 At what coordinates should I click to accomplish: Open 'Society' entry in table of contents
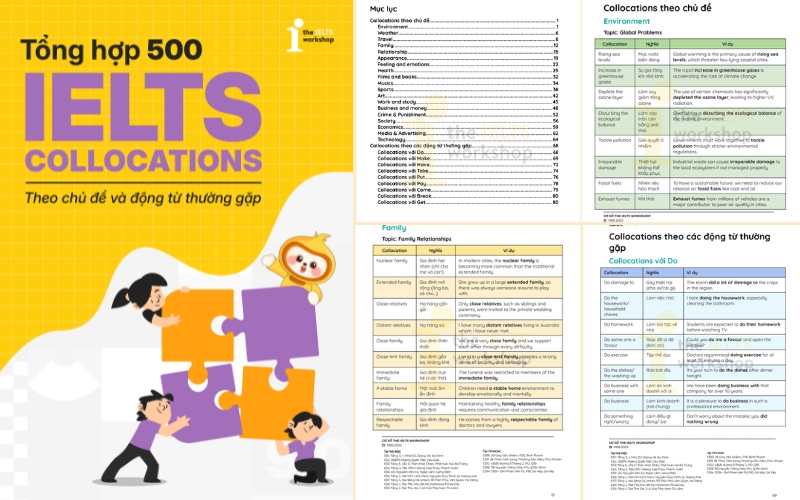[x=468, y=121]
